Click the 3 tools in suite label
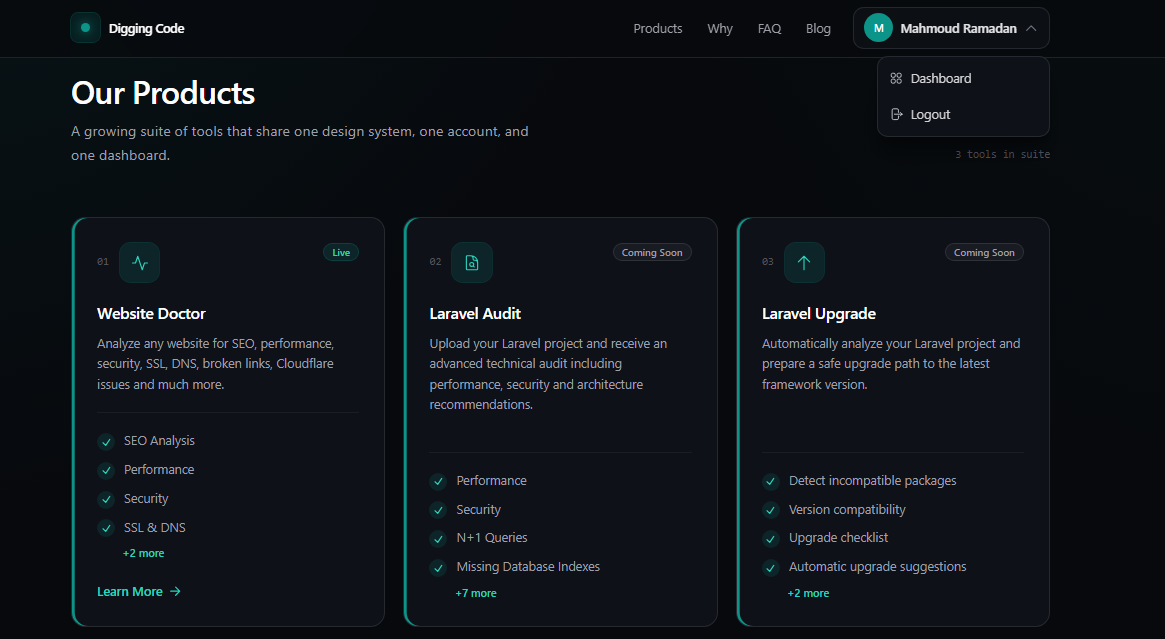 coord(1002,155)
